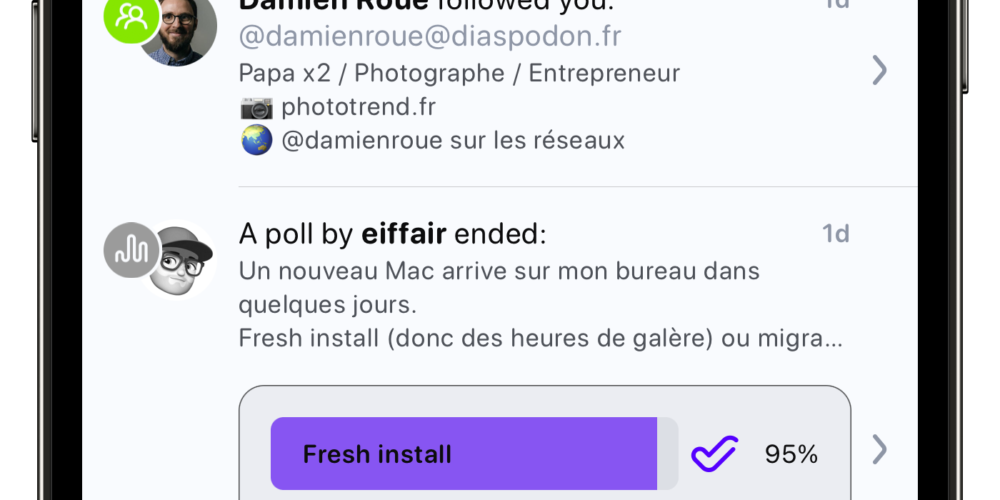1000x500 pixels.
Task: Tap the camera emoji icon
Action: click(x=256, y=108)
